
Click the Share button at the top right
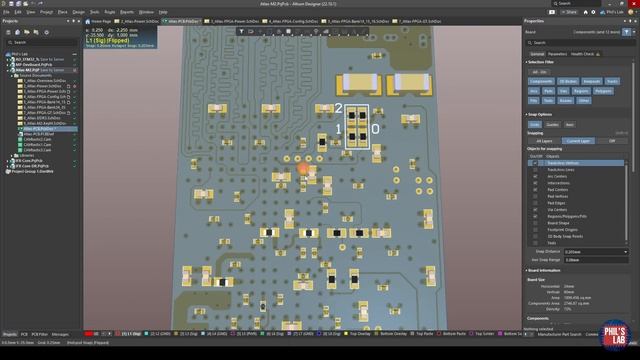(569, 12)
